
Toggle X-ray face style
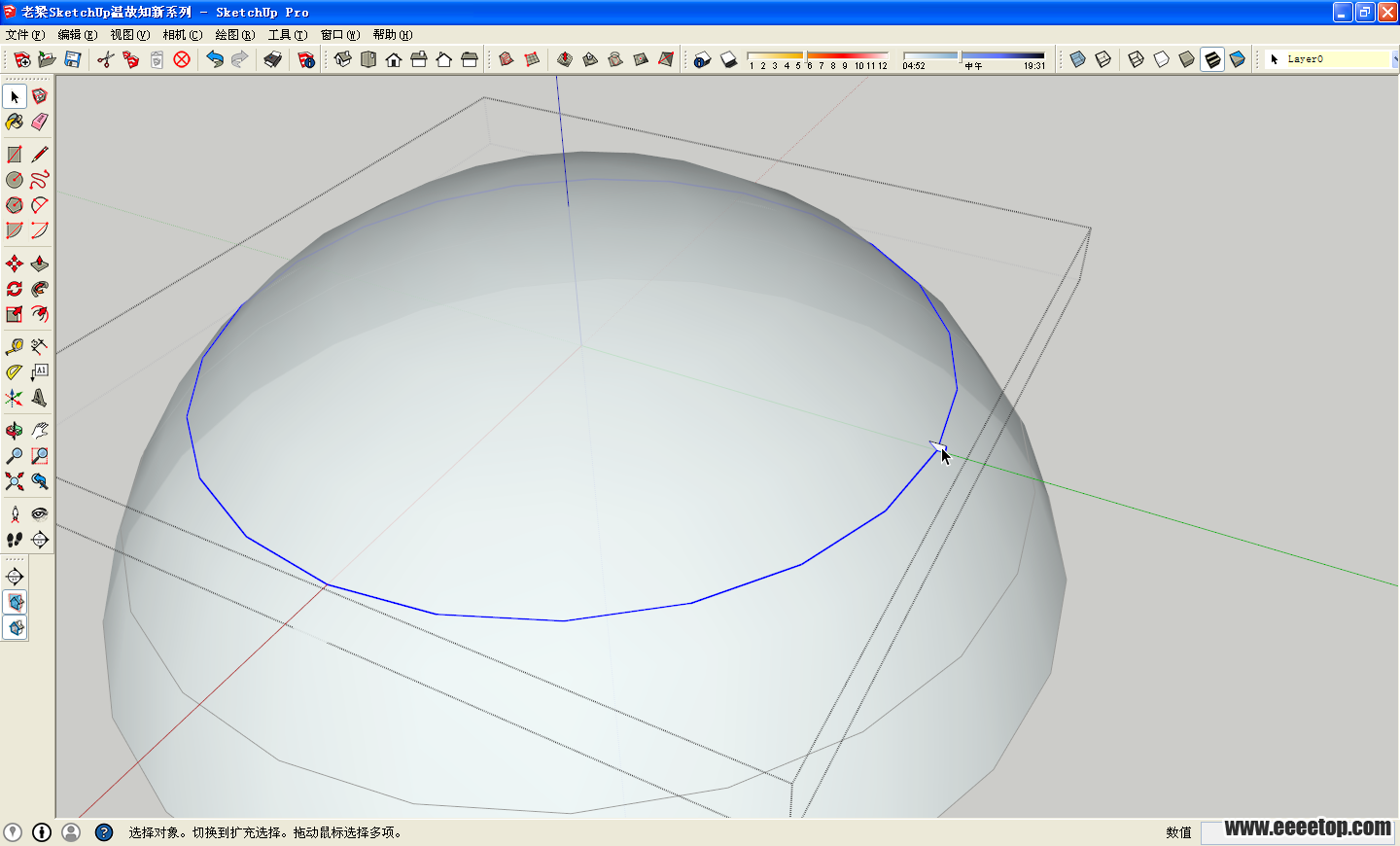[1077, 59]
